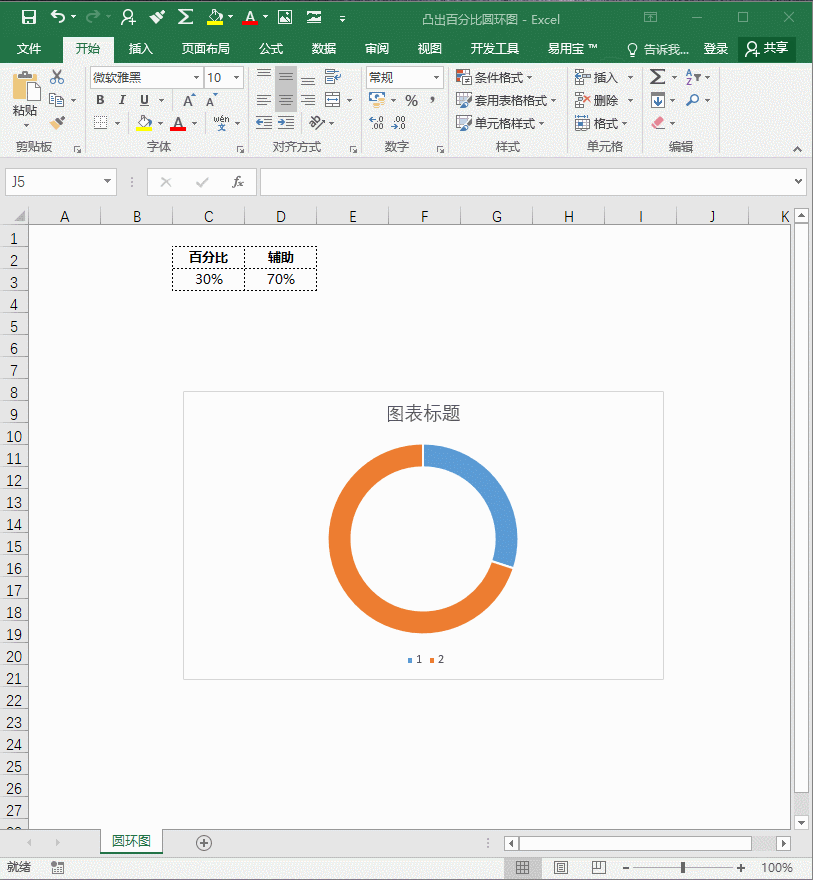The image size is (813, 880).
Task: Toggle Italic formatting
Action: click(122, 100)
